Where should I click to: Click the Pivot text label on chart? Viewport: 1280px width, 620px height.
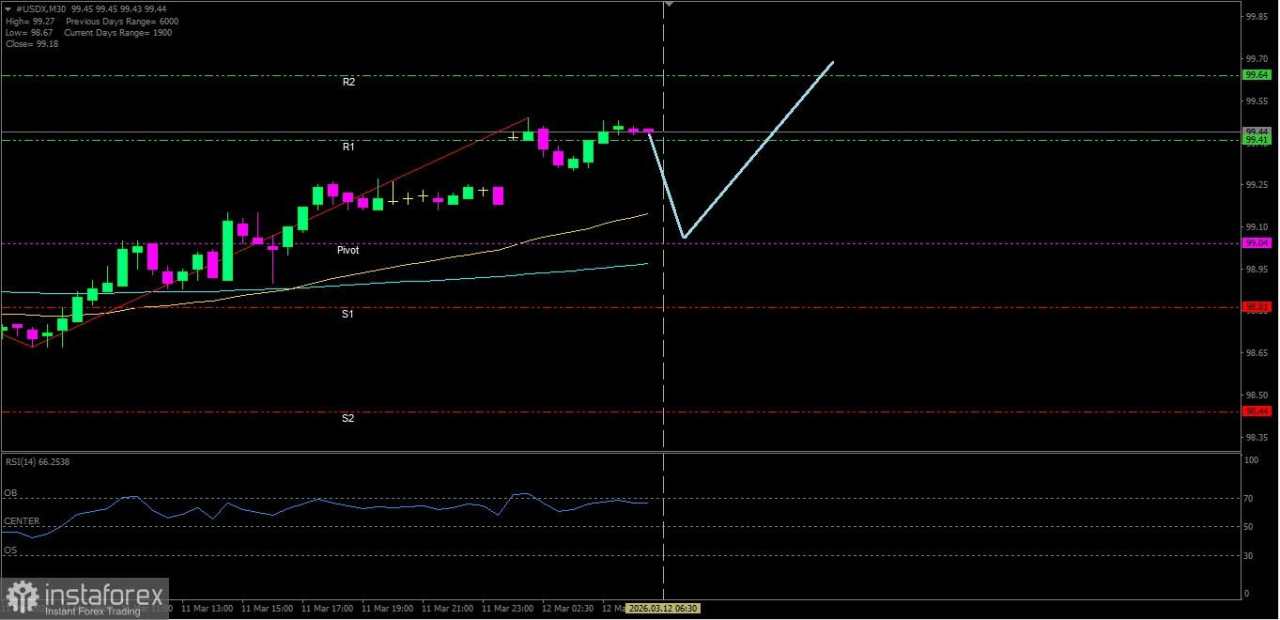point(347,249)
